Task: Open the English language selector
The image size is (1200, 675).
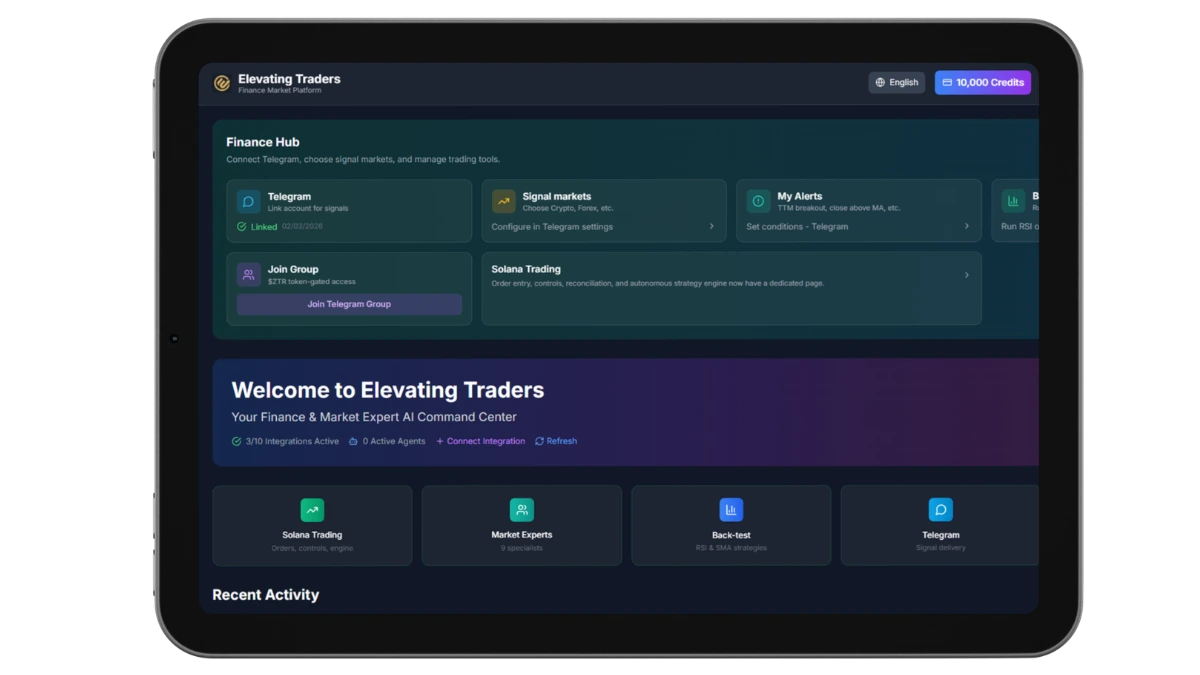Action: click(897, 83)
